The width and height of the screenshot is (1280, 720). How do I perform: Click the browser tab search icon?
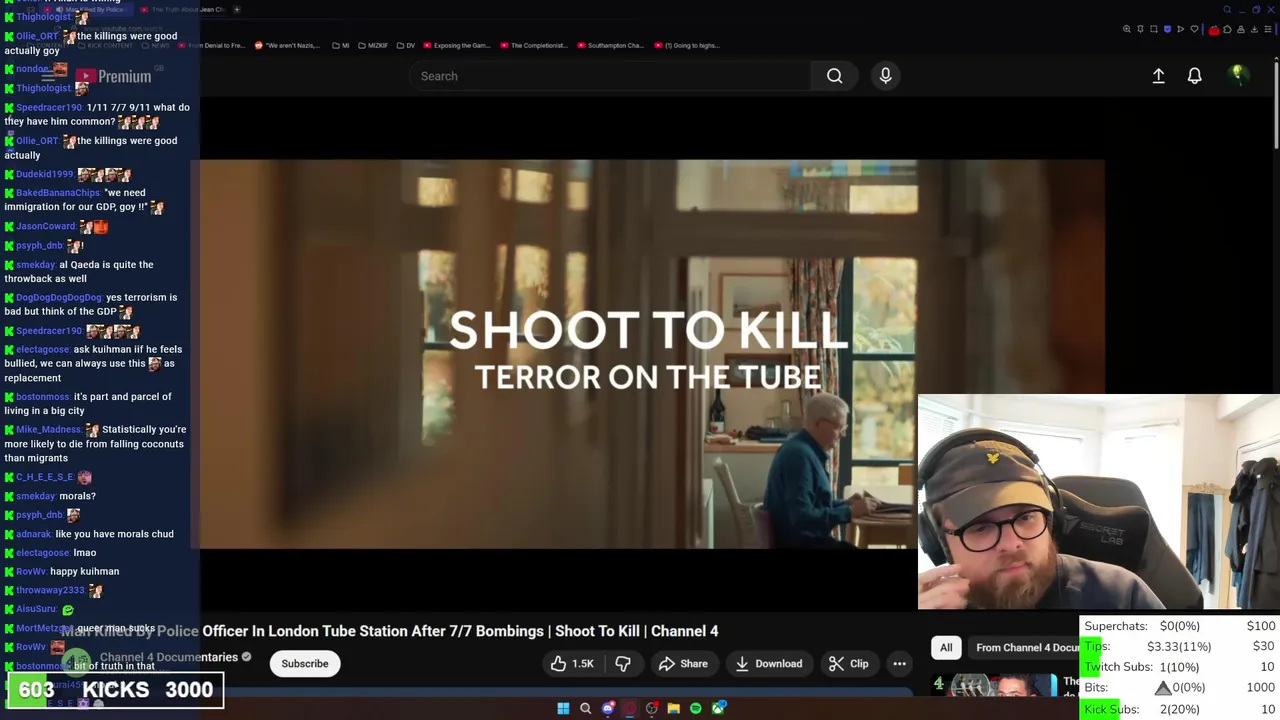[1227, 10]
